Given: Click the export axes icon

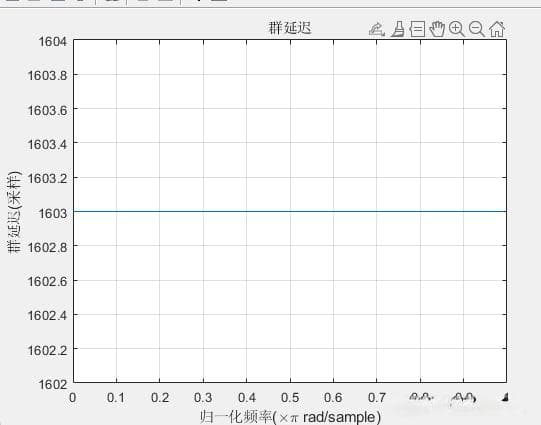Looking at the screenshot, I should pos(377,29).
